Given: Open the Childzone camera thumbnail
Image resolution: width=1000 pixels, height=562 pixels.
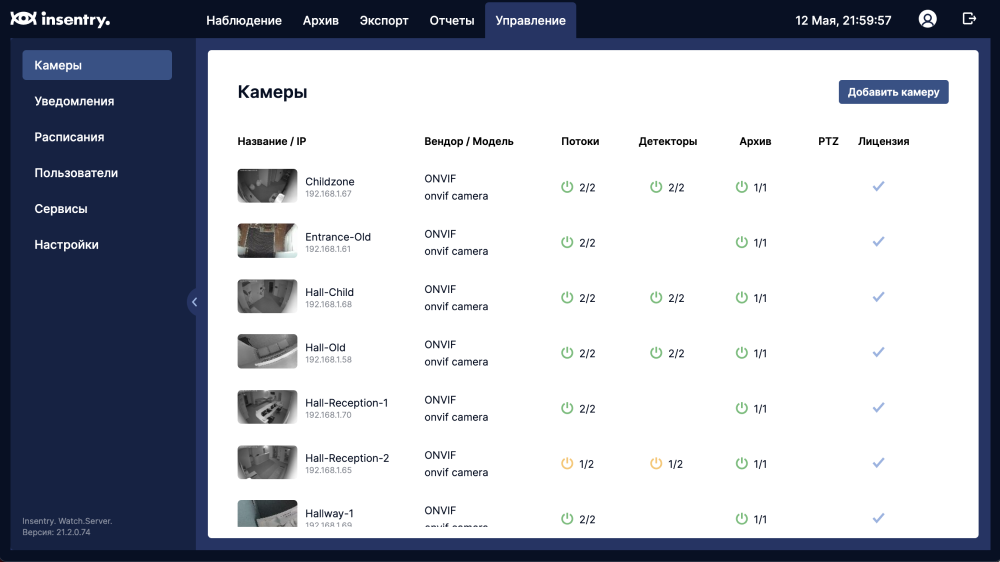Looking at the screenshot, I should [x=267, y=186].
